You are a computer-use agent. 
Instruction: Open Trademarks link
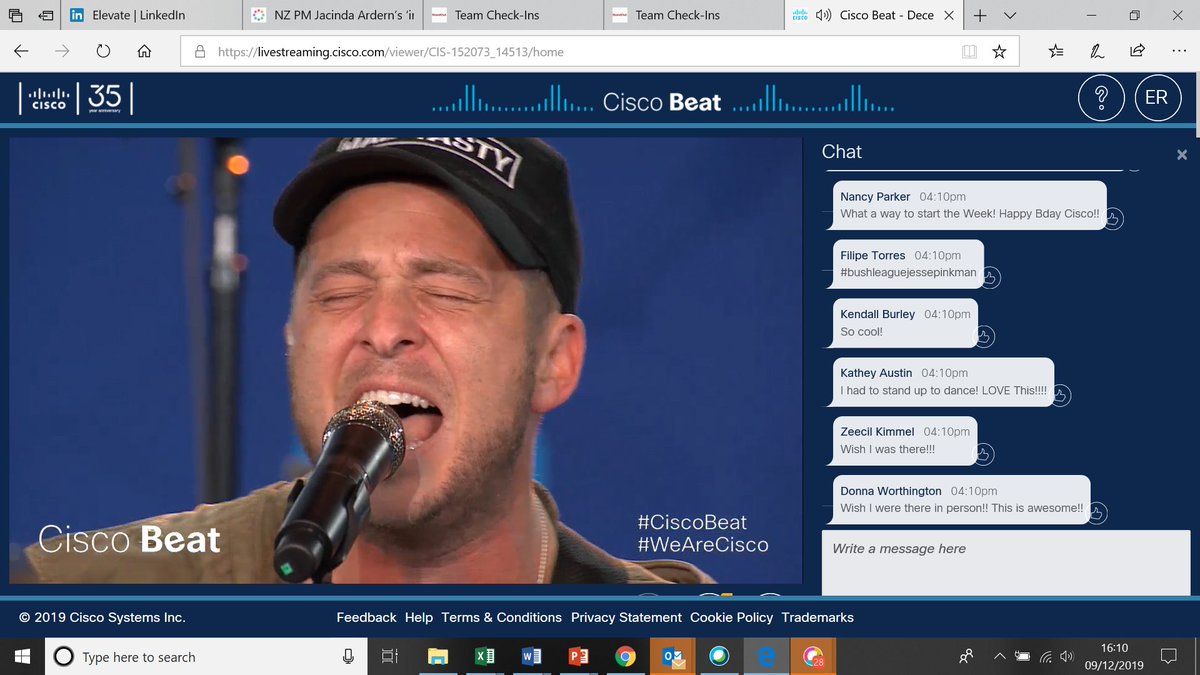818,617
